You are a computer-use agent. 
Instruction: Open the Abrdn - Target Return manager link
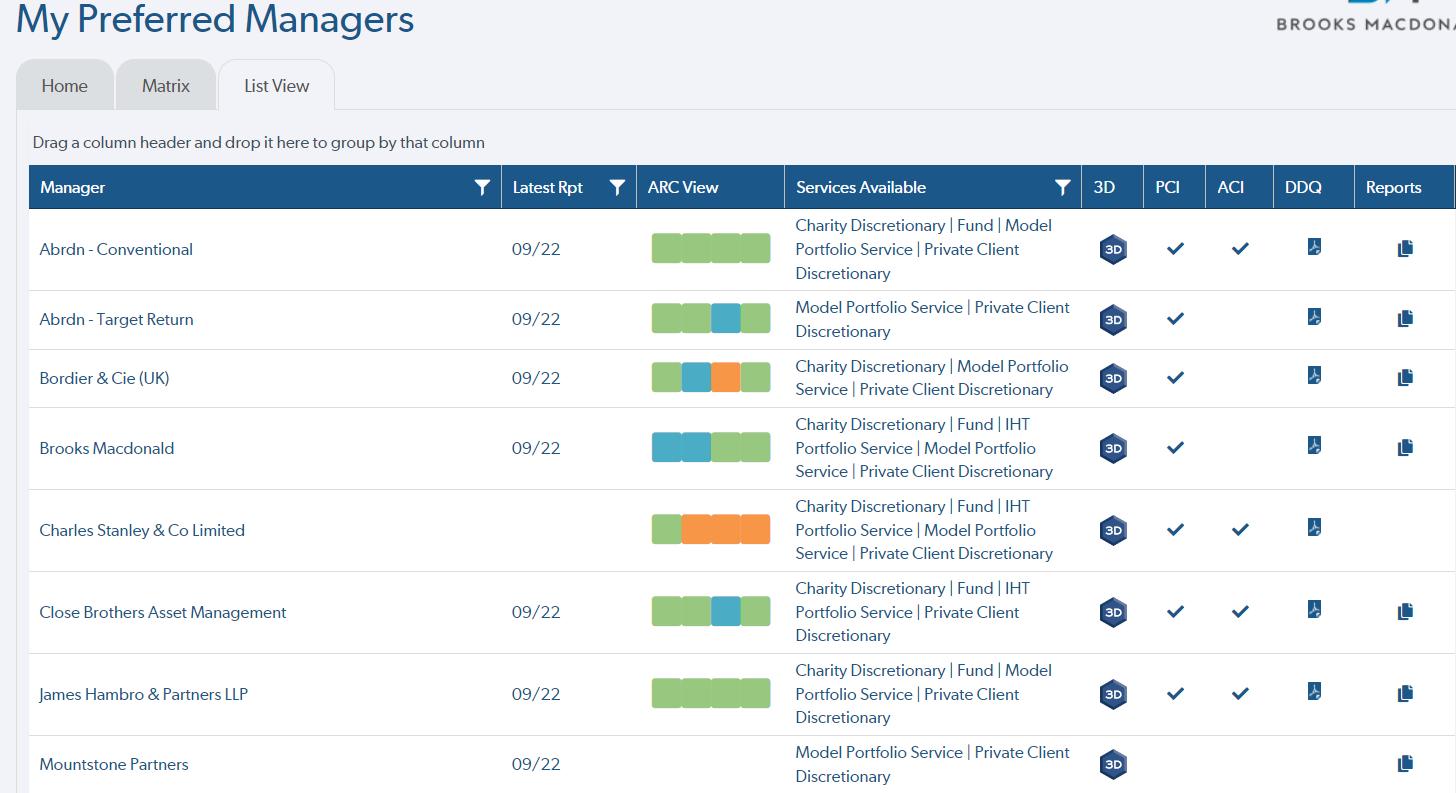(116, 320)
